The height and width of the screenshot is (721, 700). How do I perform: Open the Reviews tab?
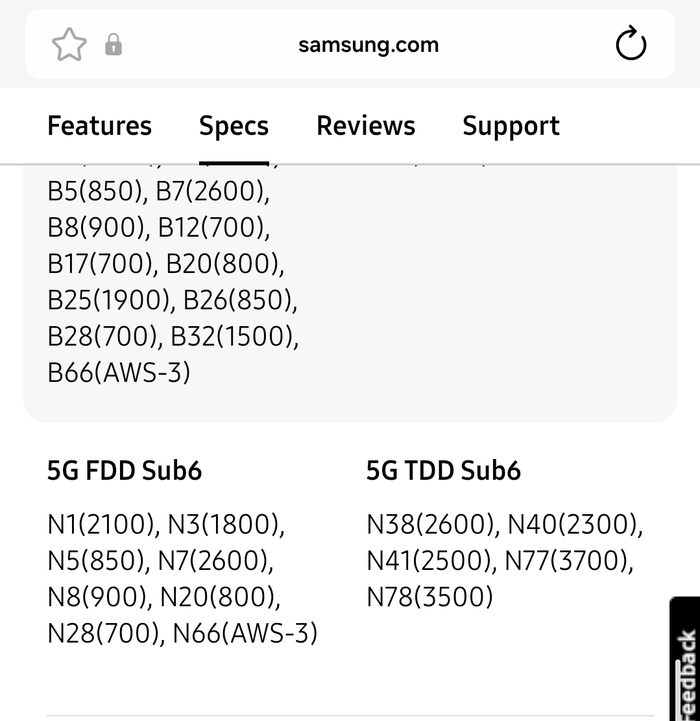click(x=366, y=126)
